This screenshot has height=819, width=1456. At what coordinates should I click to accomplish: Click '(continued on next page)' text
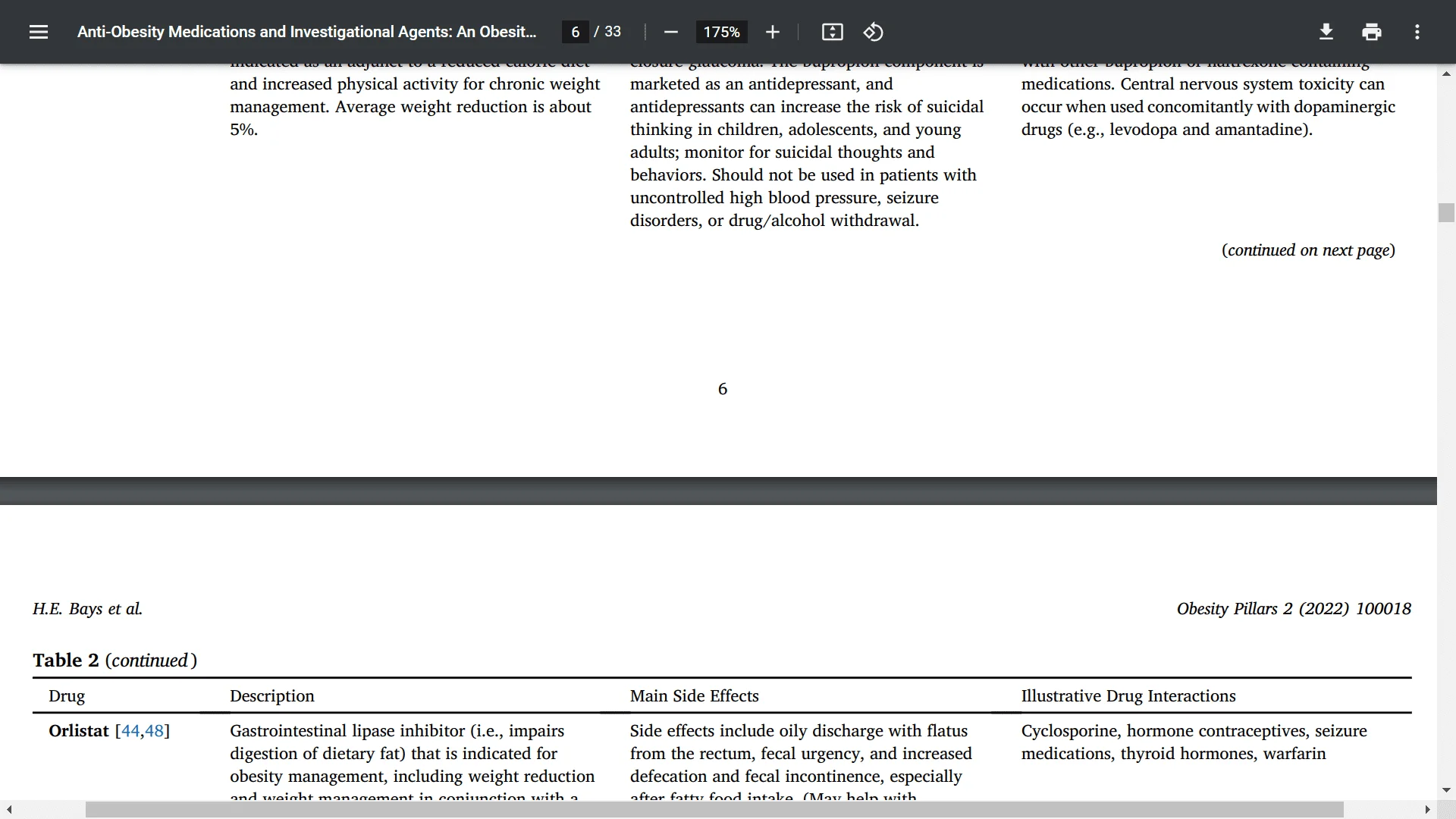(1308, 250)
